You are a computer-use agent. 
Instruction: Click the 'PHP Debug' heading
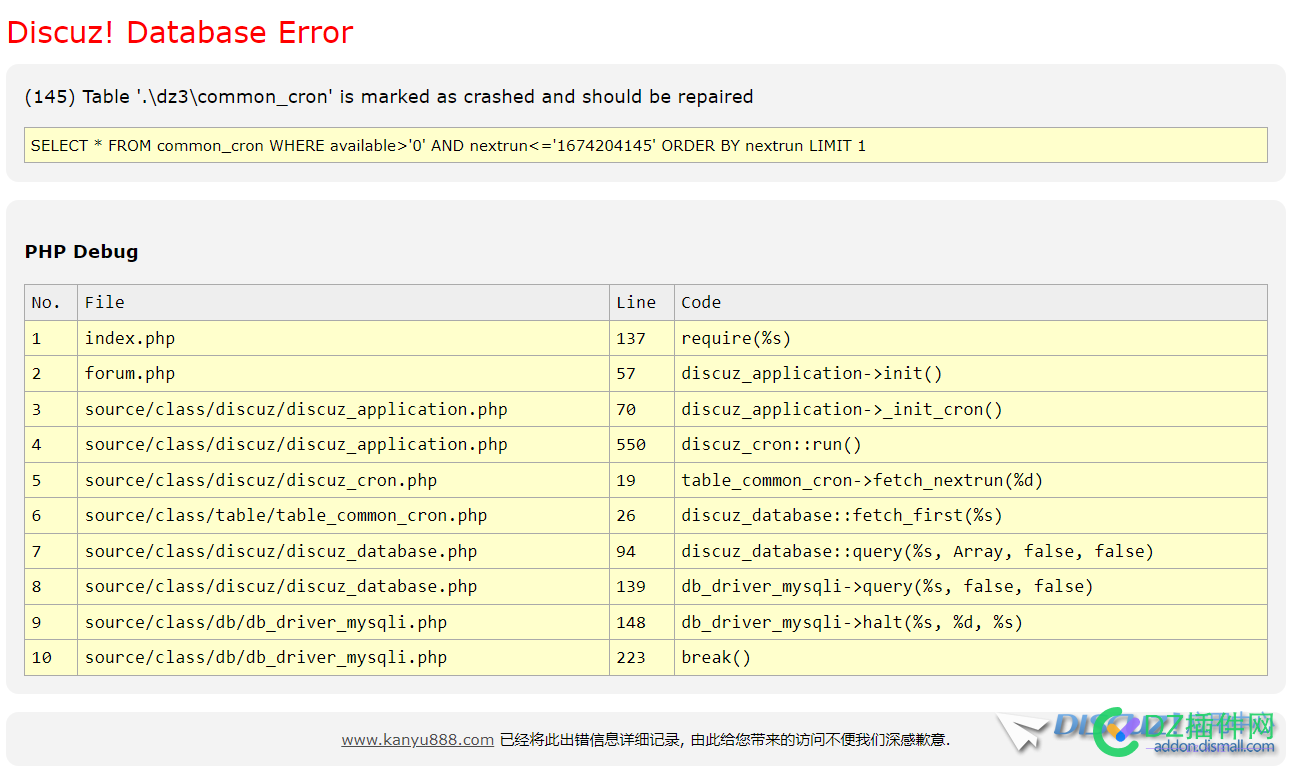click(82, 251)
